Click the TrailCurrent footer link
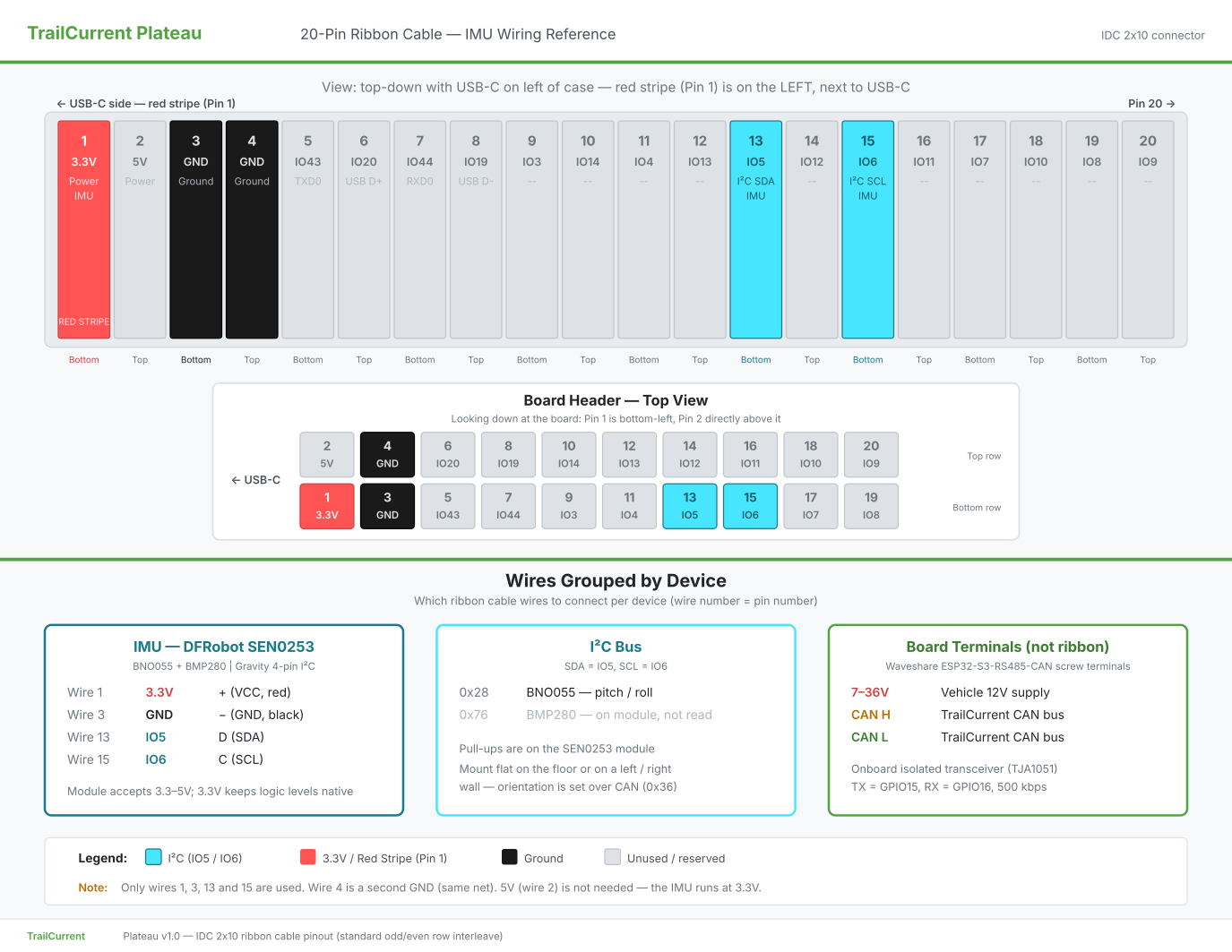Viewport: 1232px width, 952px height. point(56,936)
